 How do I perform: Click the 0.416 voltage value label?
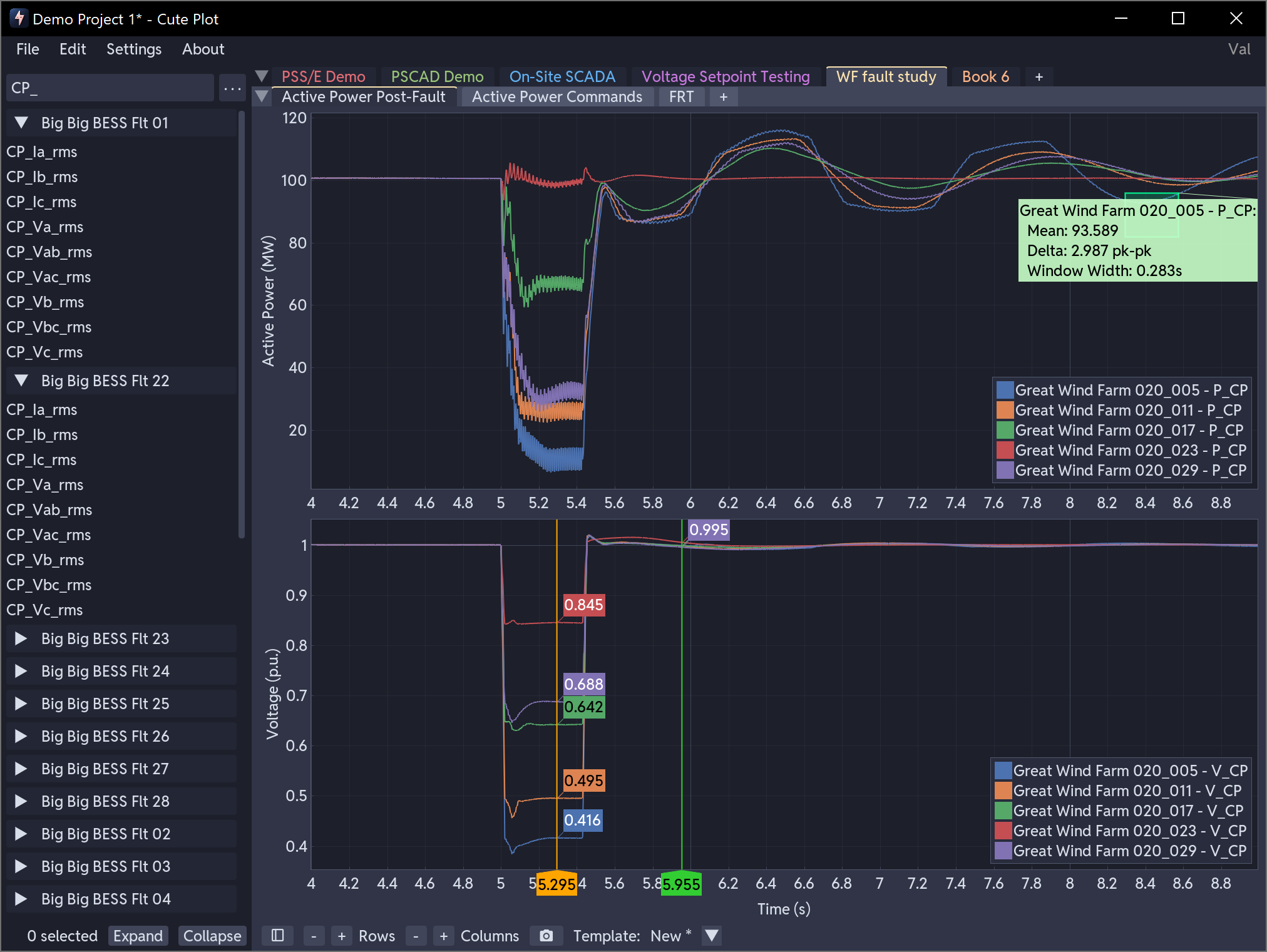click(582, 820)
